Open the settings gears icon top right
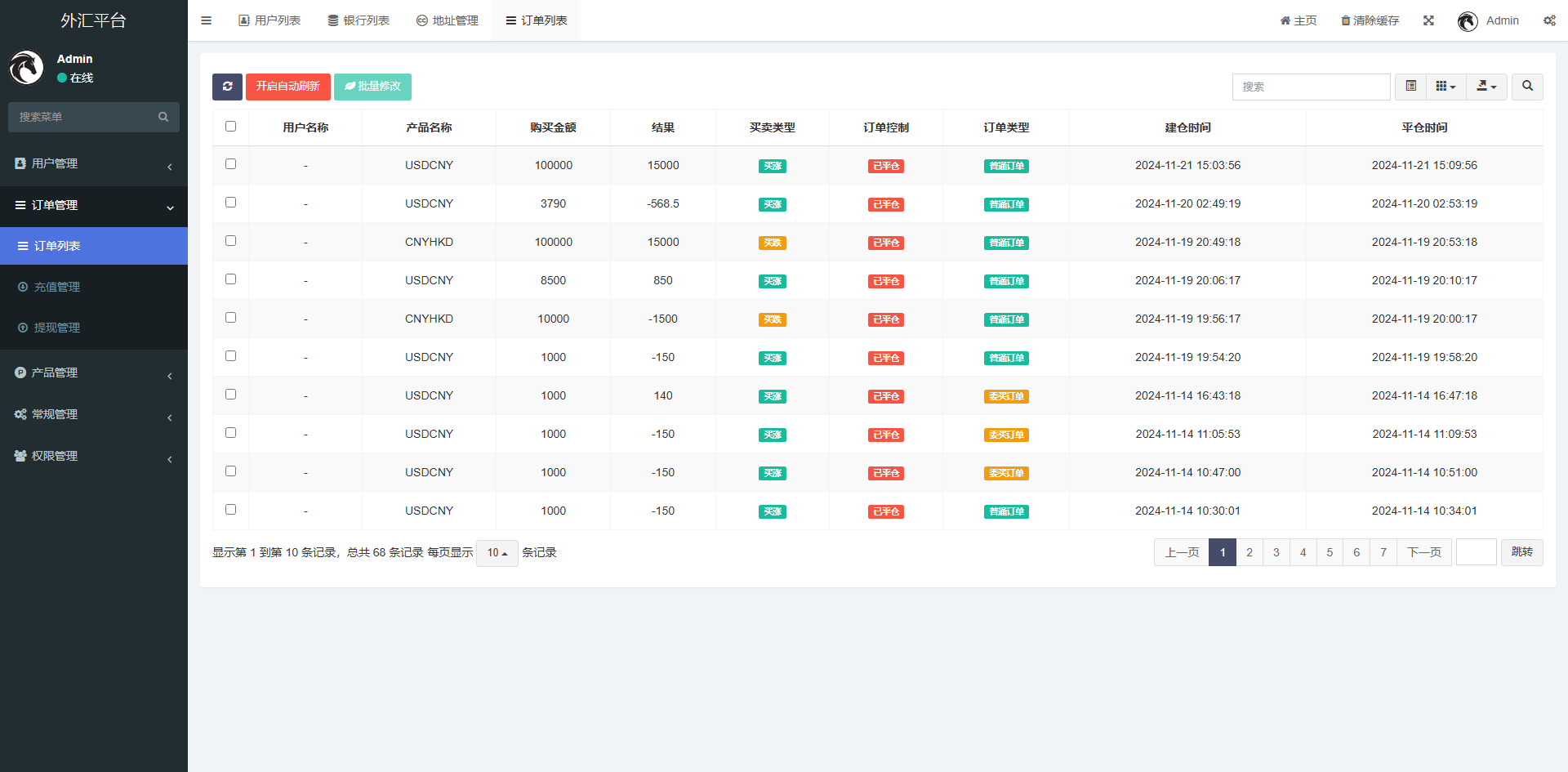Screen dimensions: 1568x772 pos(1549,20)
